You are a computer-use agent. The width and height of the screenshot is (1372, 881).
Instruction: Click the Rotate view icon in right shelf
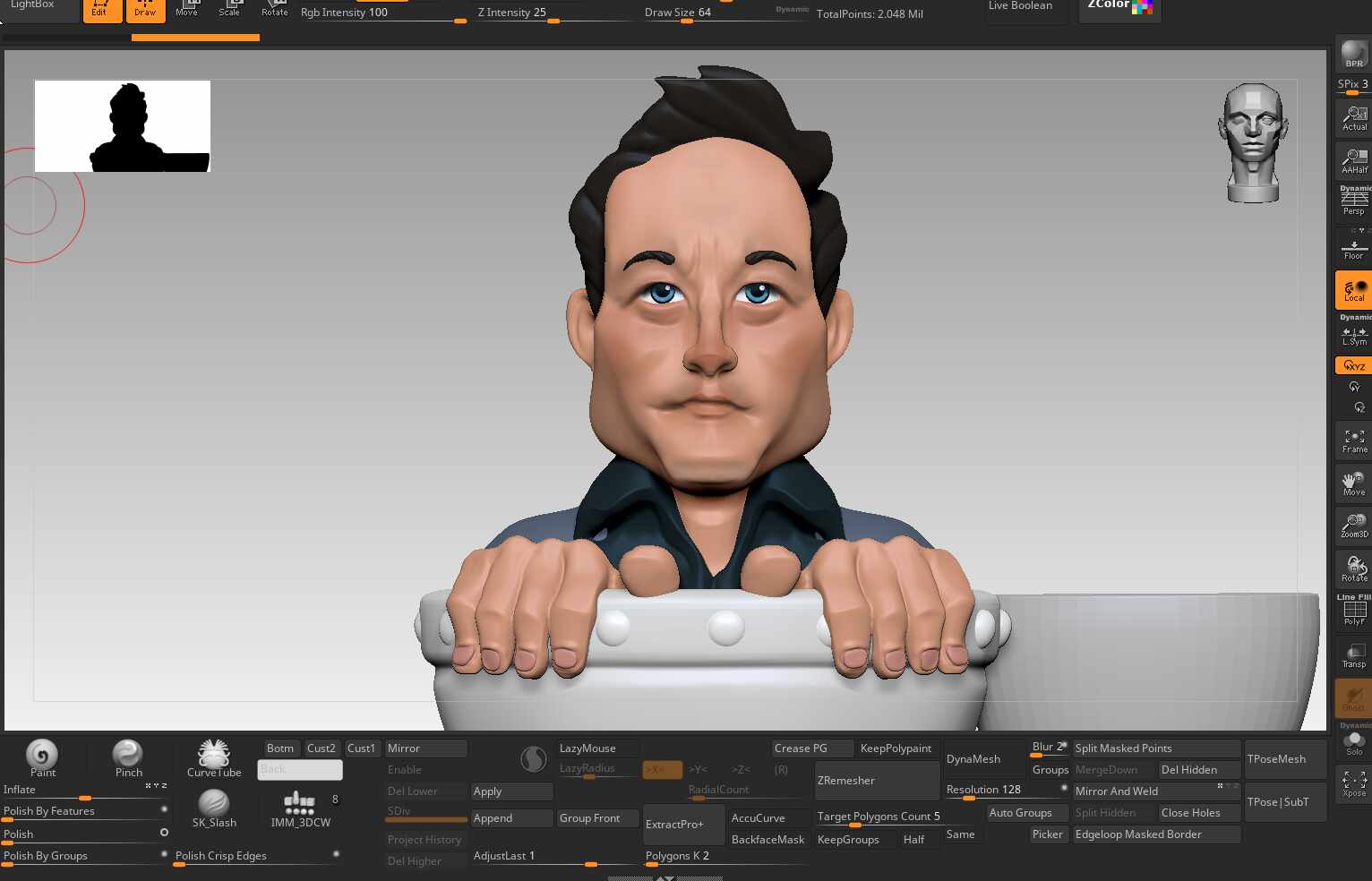(1353, 569)
